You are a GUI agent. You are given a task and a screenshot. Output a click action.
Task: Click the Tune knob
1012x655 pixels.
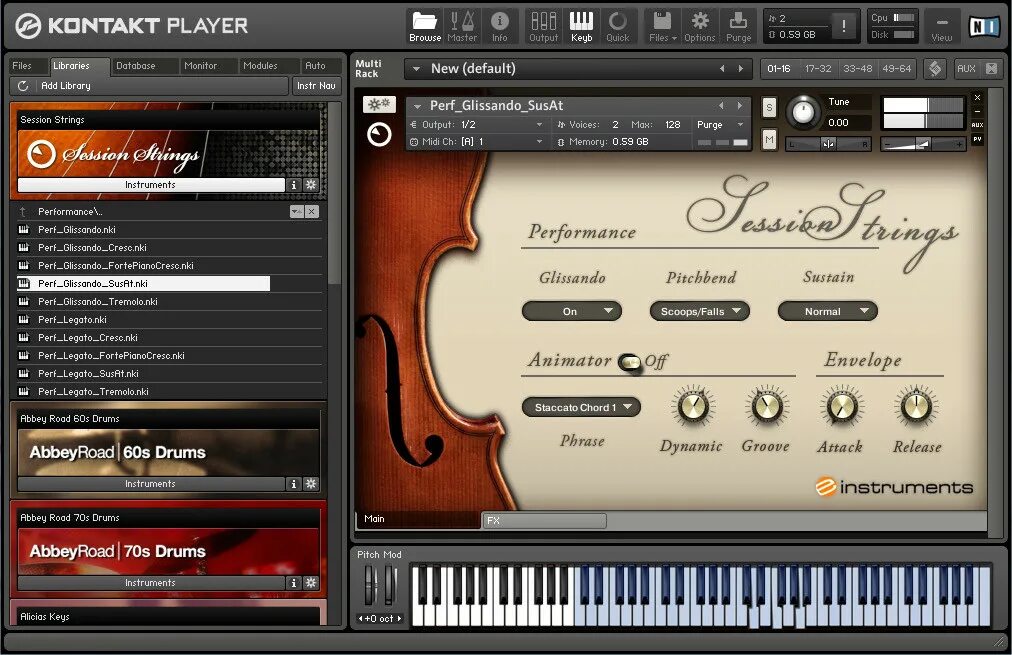click(803, 112)
